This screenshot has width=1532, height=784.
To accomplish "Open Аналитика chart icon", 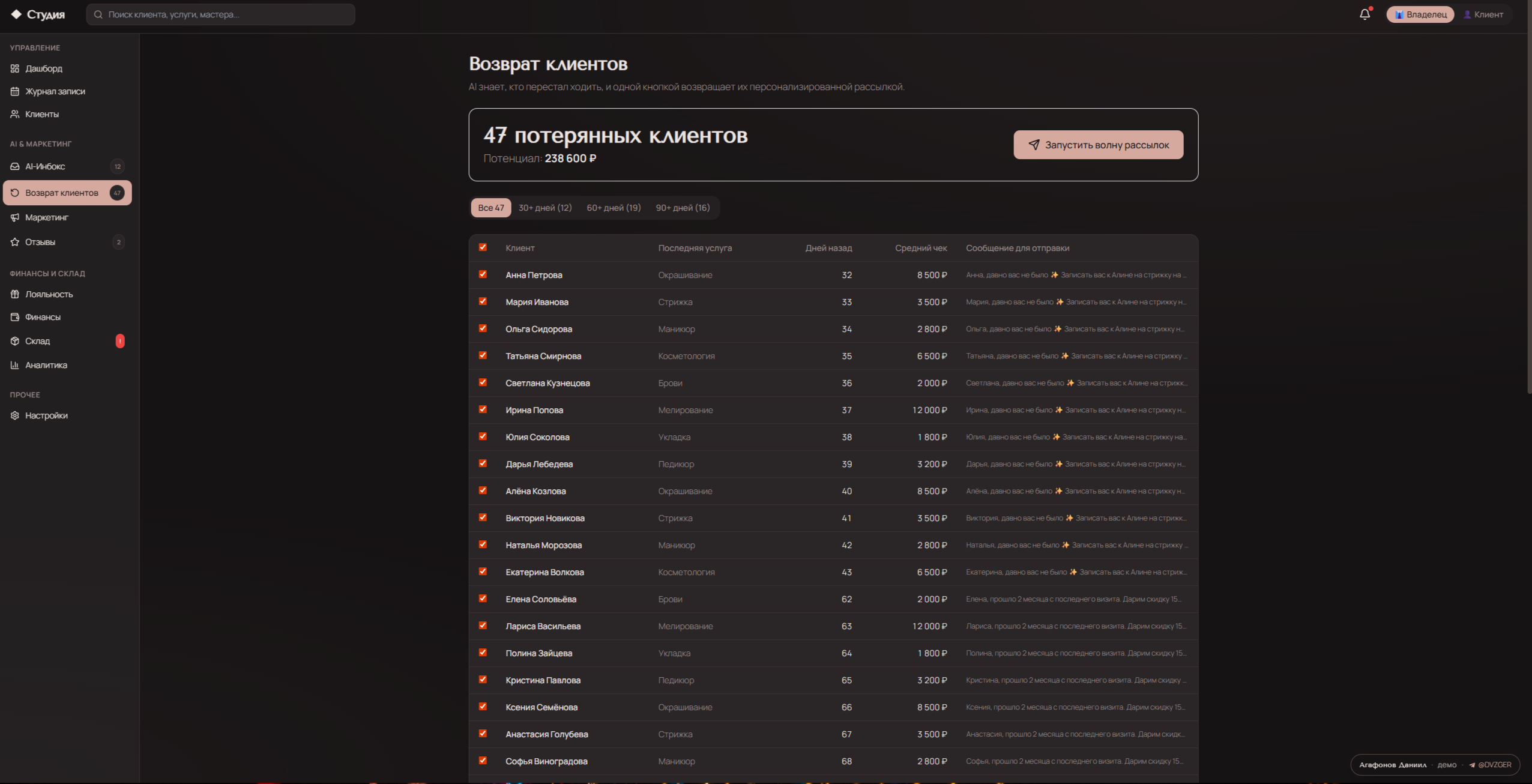I will tap(15, 365).
